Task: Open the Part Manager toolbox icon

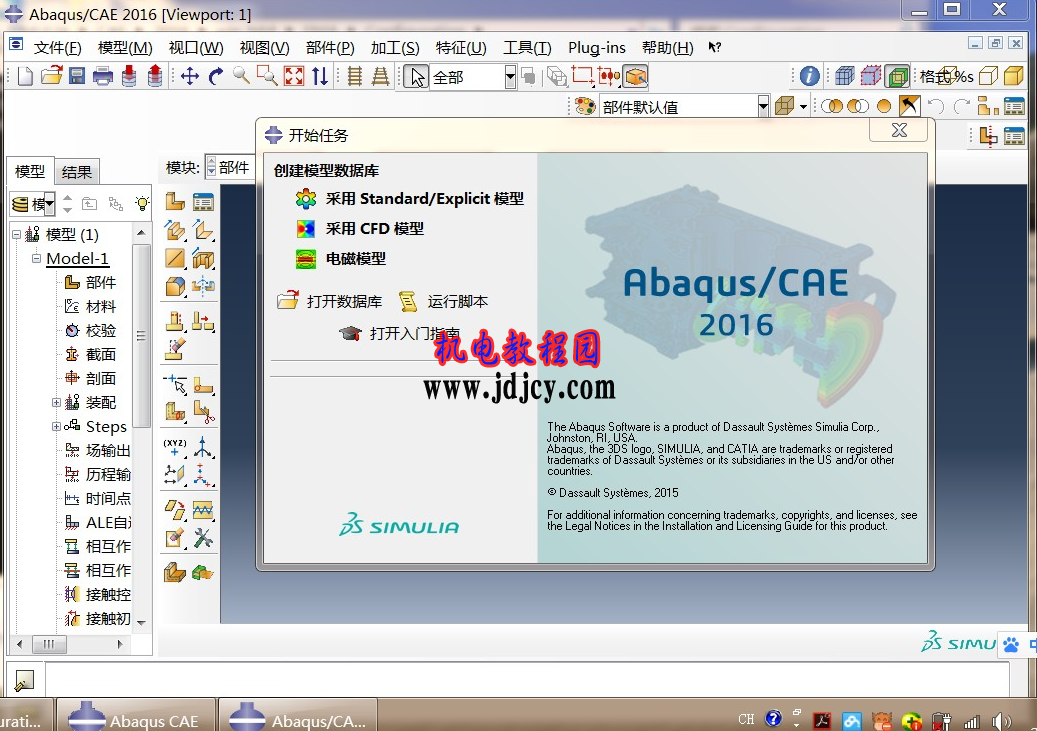Action: tap(203, 201)
